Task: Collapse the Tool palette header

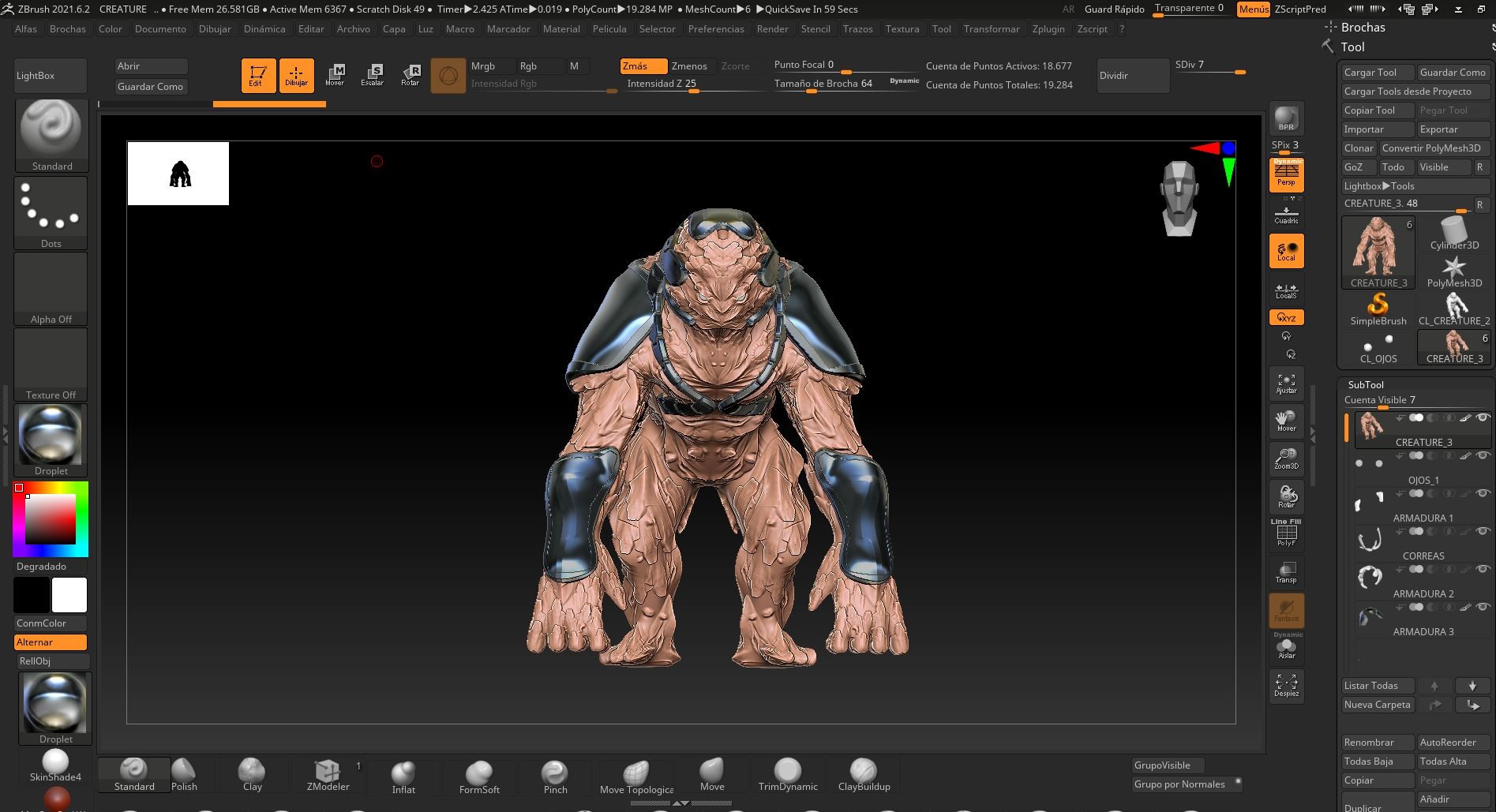Action: click(x=1352, y=47)
